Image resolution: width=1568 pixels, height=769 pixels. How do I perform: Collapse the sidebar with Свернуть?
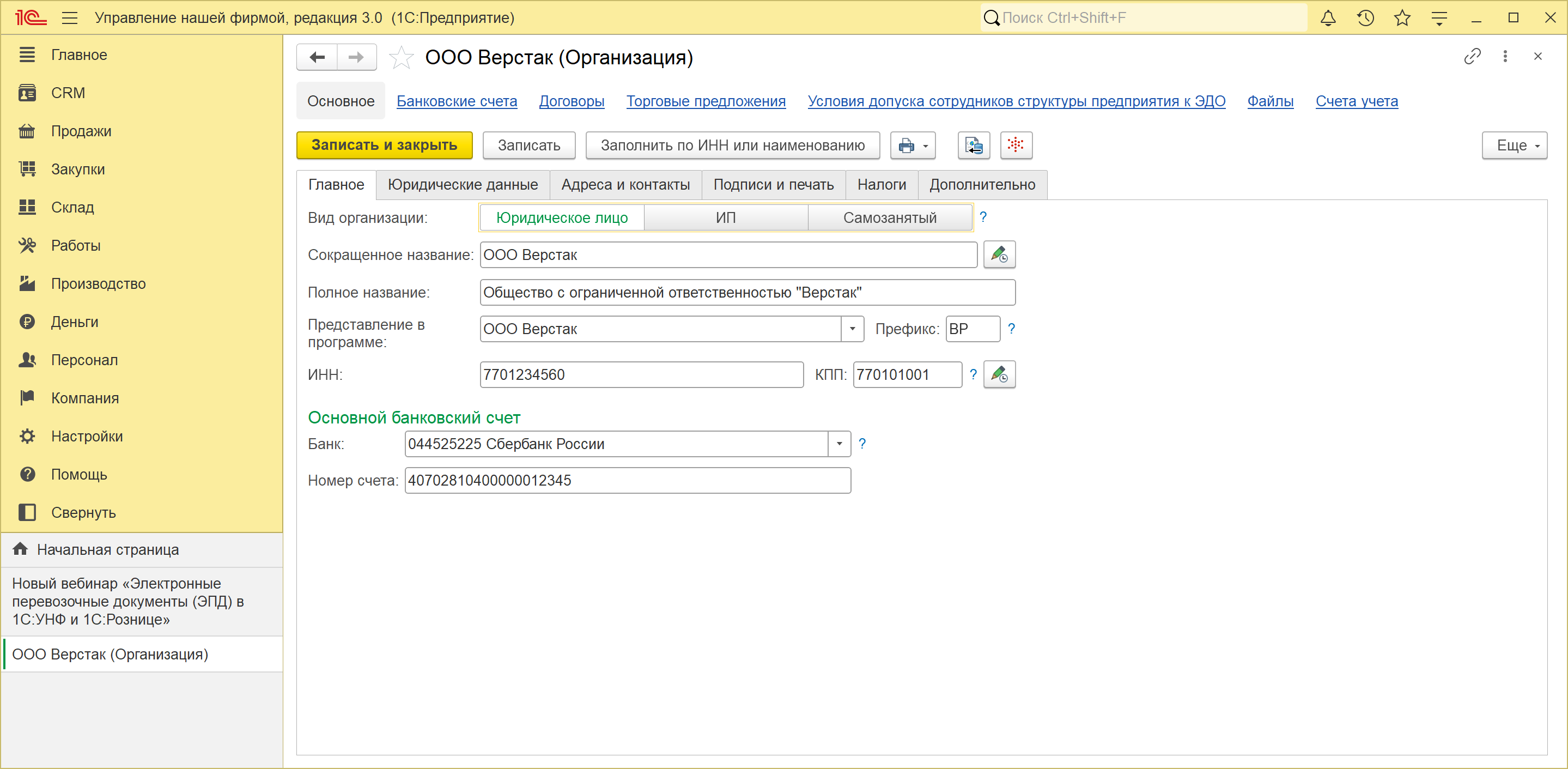(x=142, y=513)
